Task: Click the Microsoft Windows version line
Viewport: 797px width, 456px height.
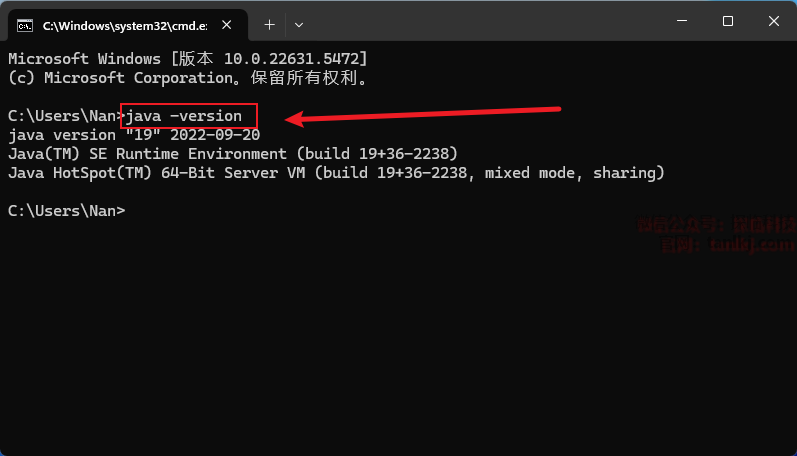Action: (x=187, y=59)
